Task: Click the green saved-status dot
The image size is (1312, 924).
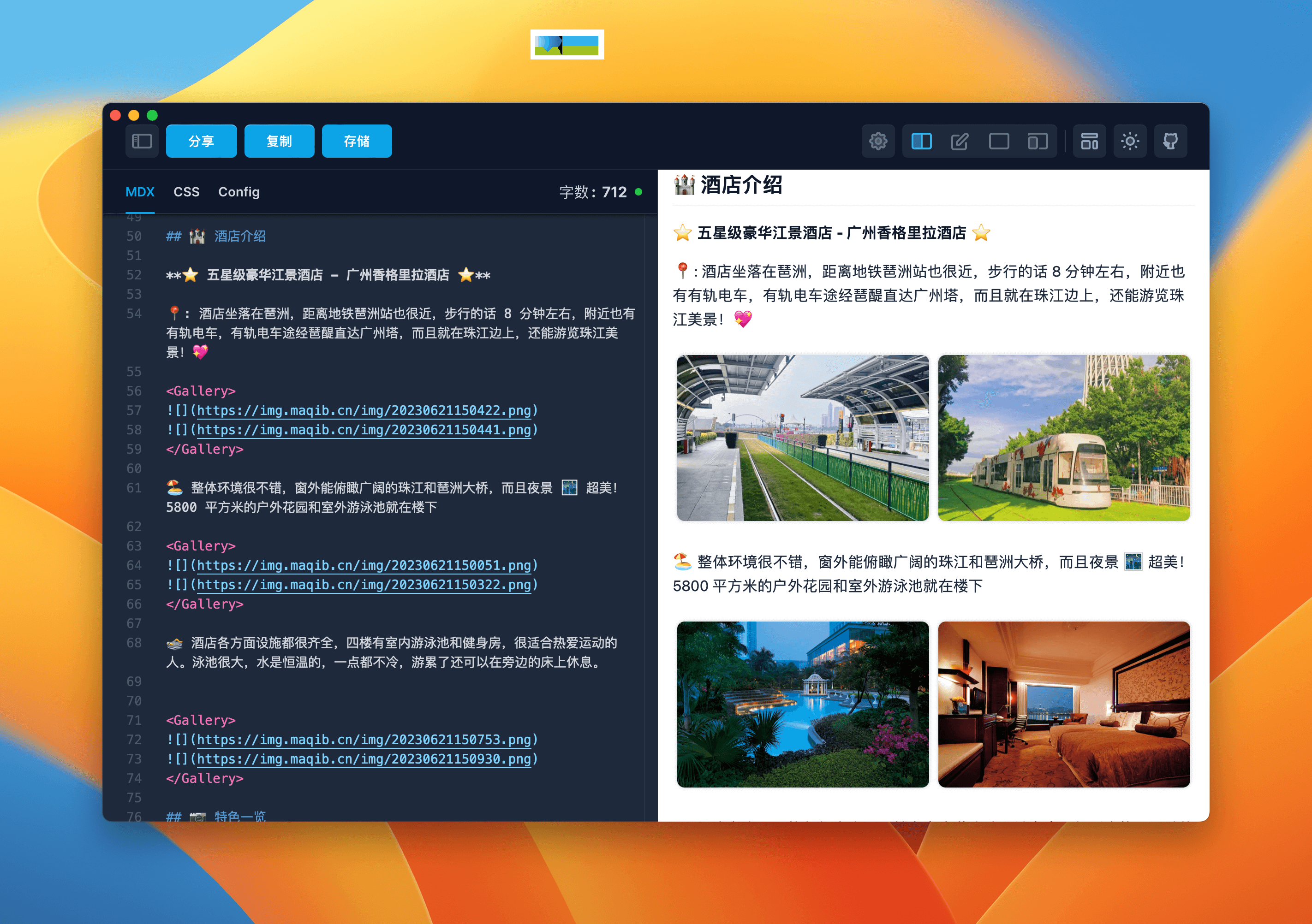Action: (x=638, y=192)
